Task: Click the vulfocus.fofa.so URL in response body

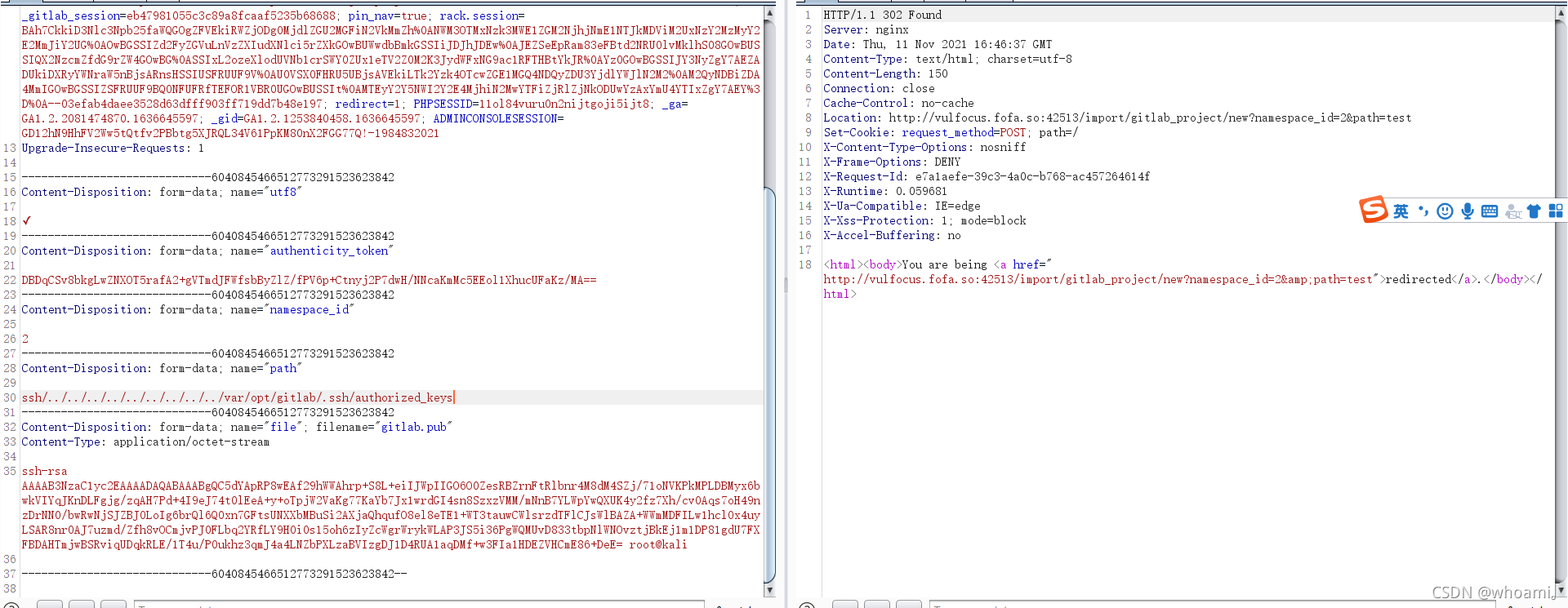Action: point(1098,279)
